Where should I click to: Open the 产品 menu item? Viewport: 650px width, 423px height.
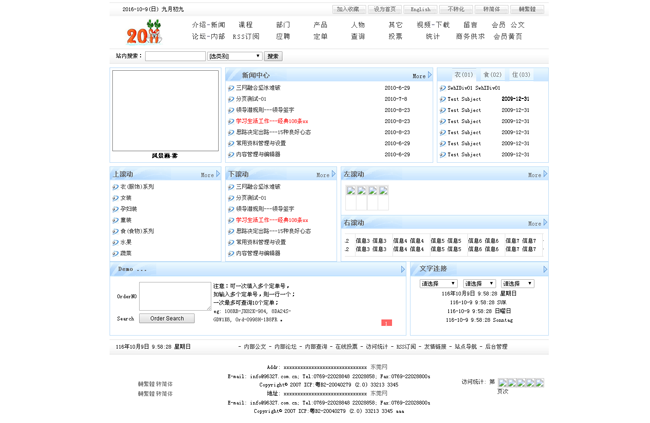pos(320,25)
